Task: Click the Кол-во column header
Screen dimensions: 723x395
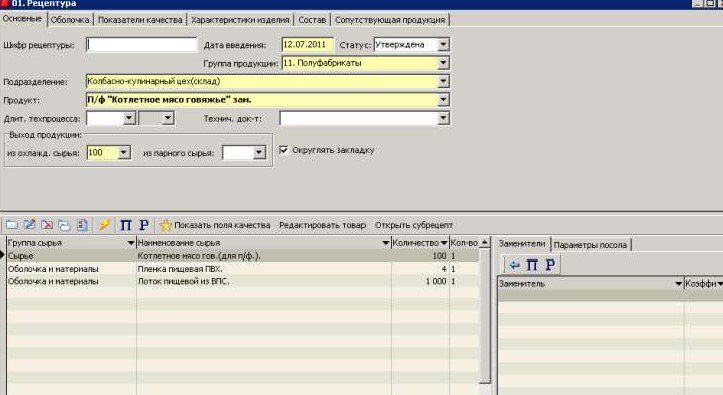Action: [464, 243]
